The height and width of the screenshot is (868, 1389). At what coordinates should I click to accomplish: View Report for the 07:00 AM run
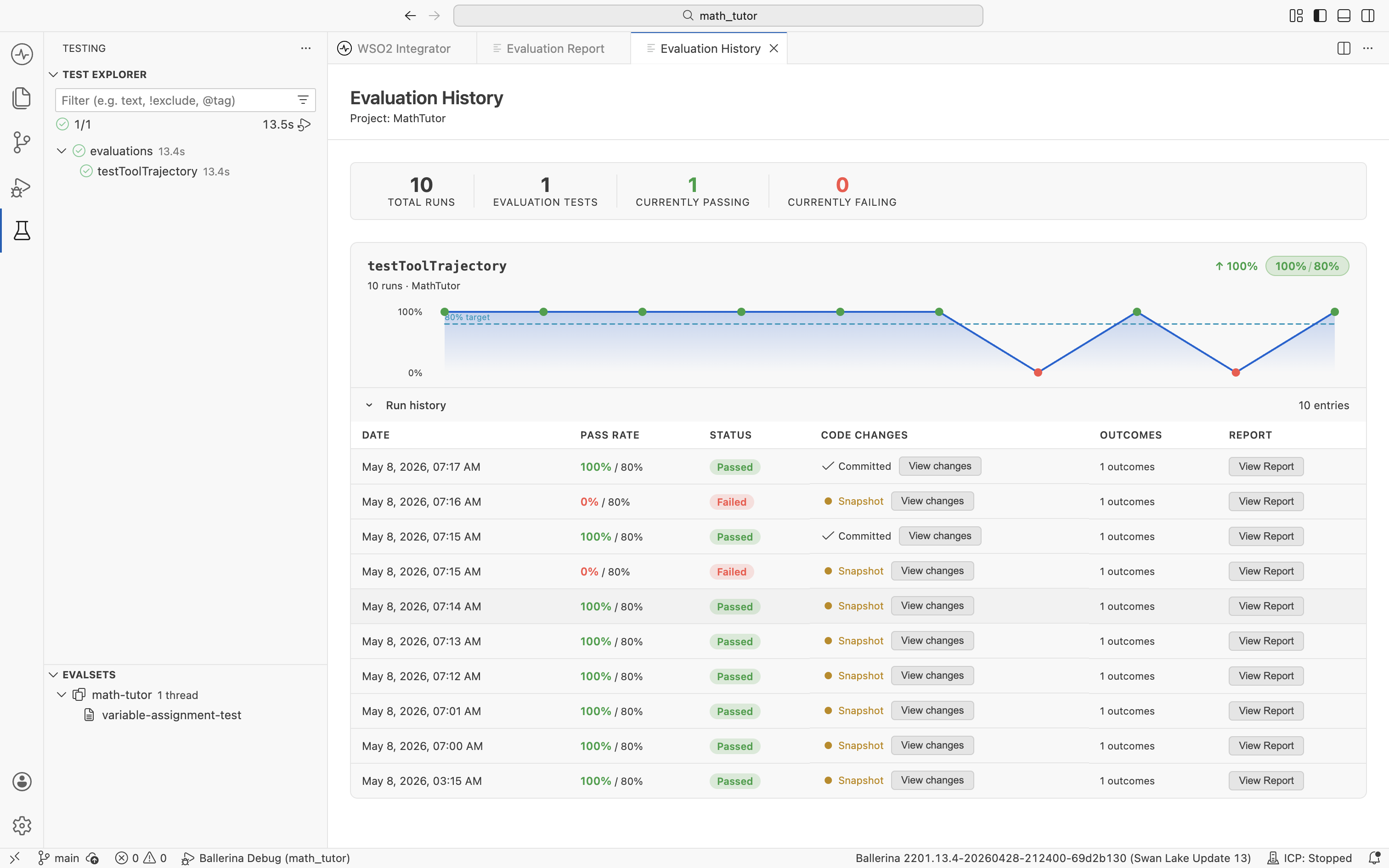[x=1265, y=746]
